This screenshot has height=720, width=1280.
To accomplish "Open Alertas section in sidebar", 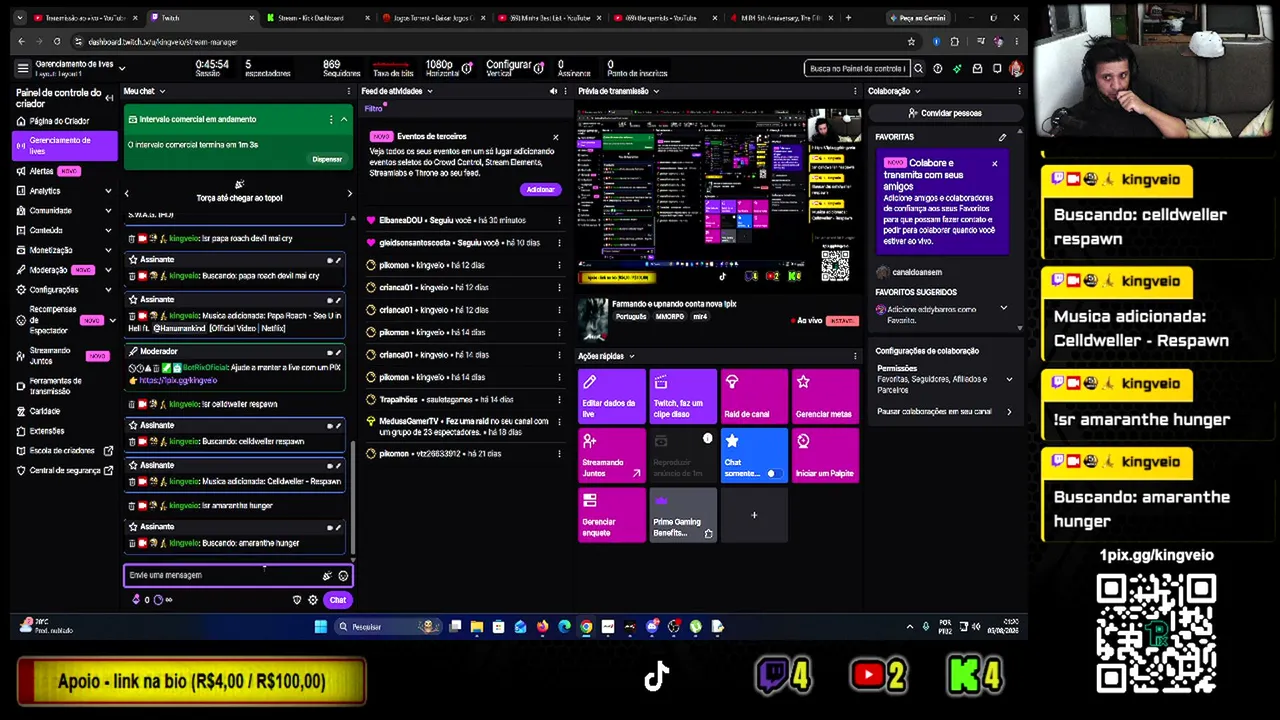I will click(x=48, y=171).
